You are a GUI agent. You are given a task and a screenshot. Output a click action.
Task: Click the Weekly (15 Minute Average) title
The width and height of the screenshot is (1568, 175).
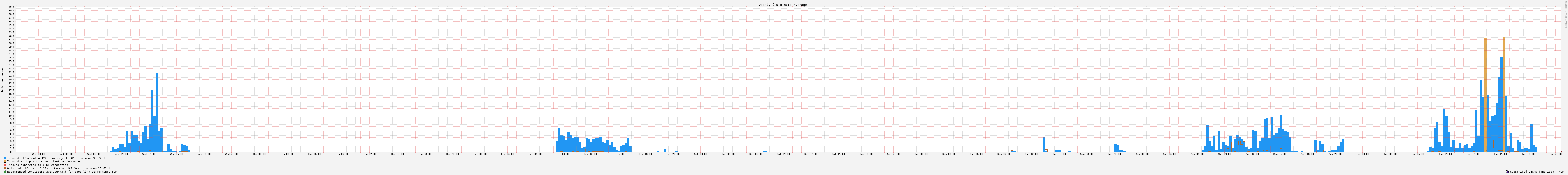(783, 4)
